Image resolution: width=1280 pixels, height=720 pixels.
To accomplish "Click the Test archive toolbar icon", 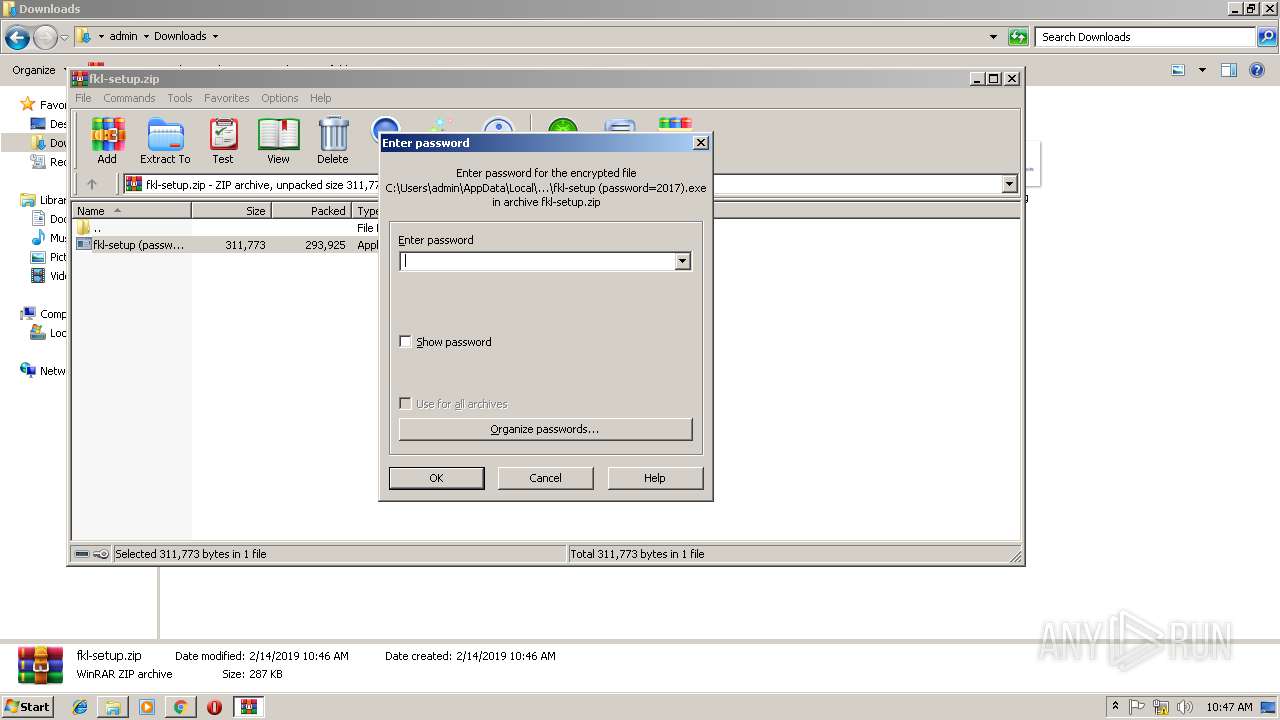I will (x=223, y=141).
